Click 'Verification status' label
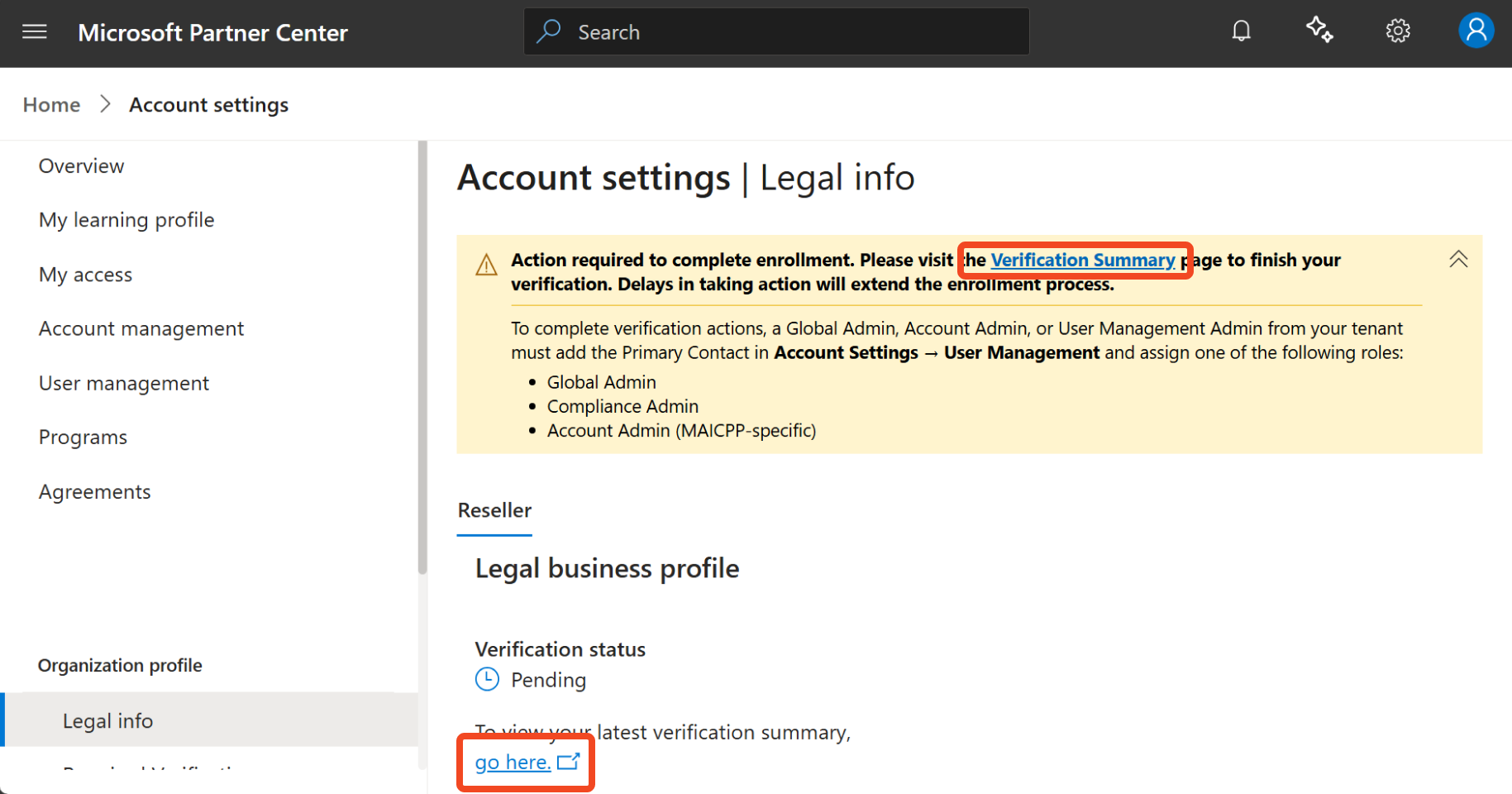The image size is (1512, 794). tap(560, 649)
